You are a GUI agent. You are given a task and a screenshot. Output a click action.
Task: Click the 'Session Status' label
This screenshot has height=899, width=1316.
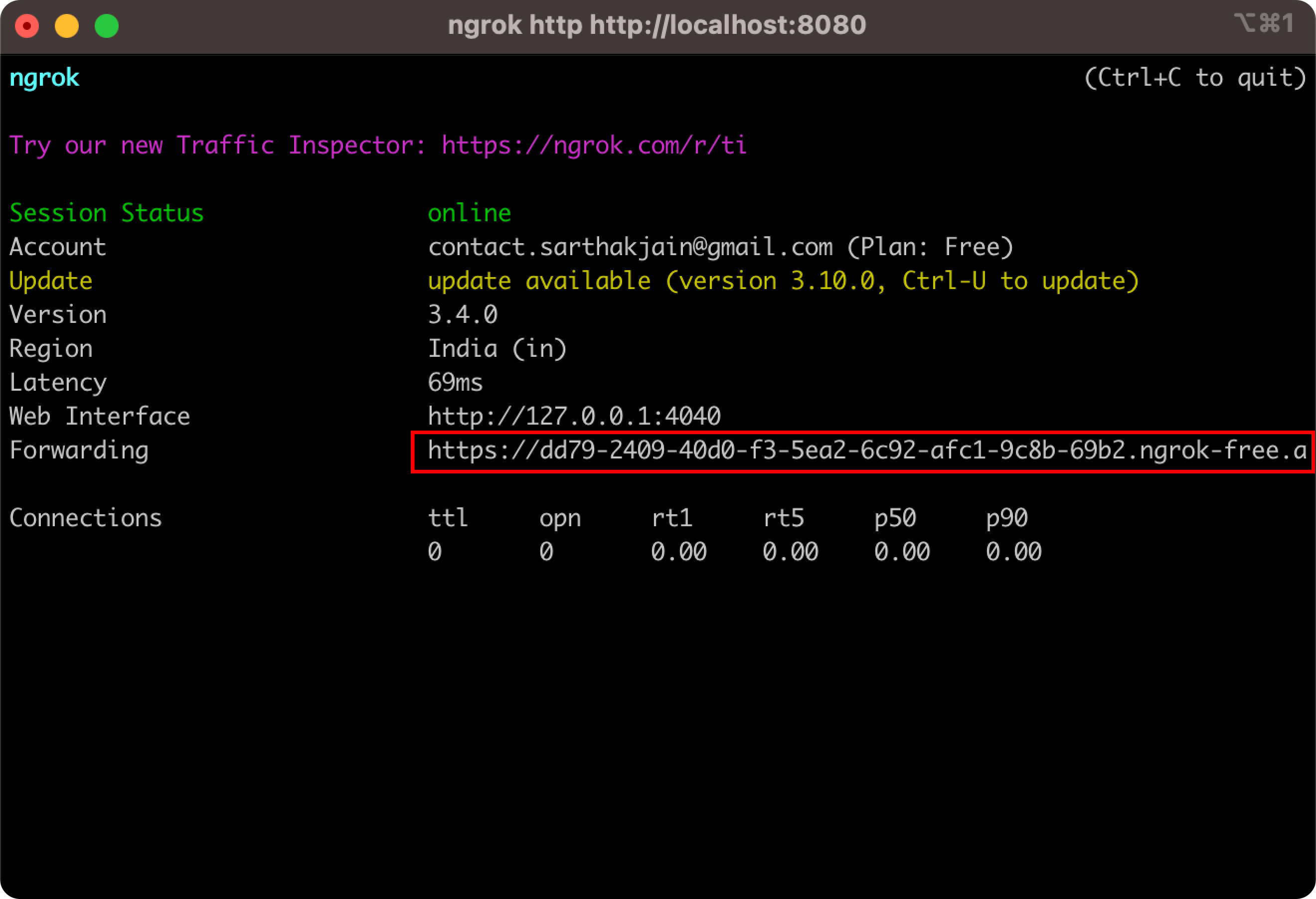coord(107,213)
